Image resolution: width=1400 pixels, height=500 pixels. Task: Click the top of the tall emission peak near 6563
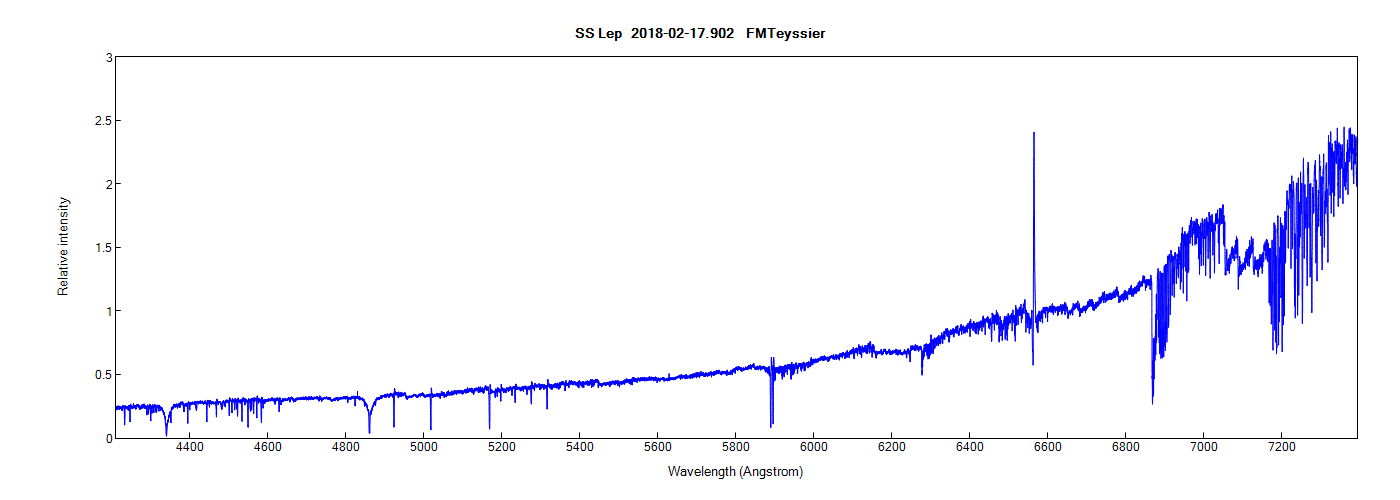pyautogui.click(x=1034, y=133)
